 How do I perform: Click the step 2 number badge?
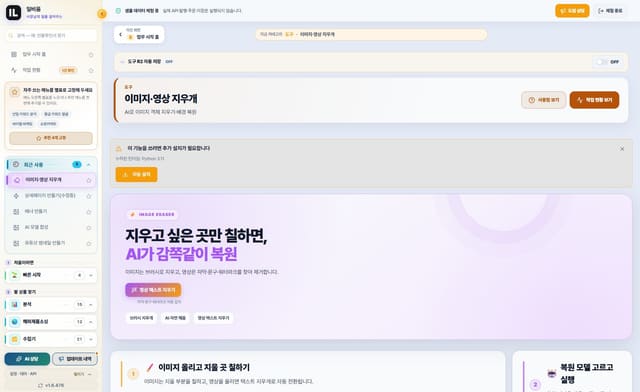click(x=535, y=385)
